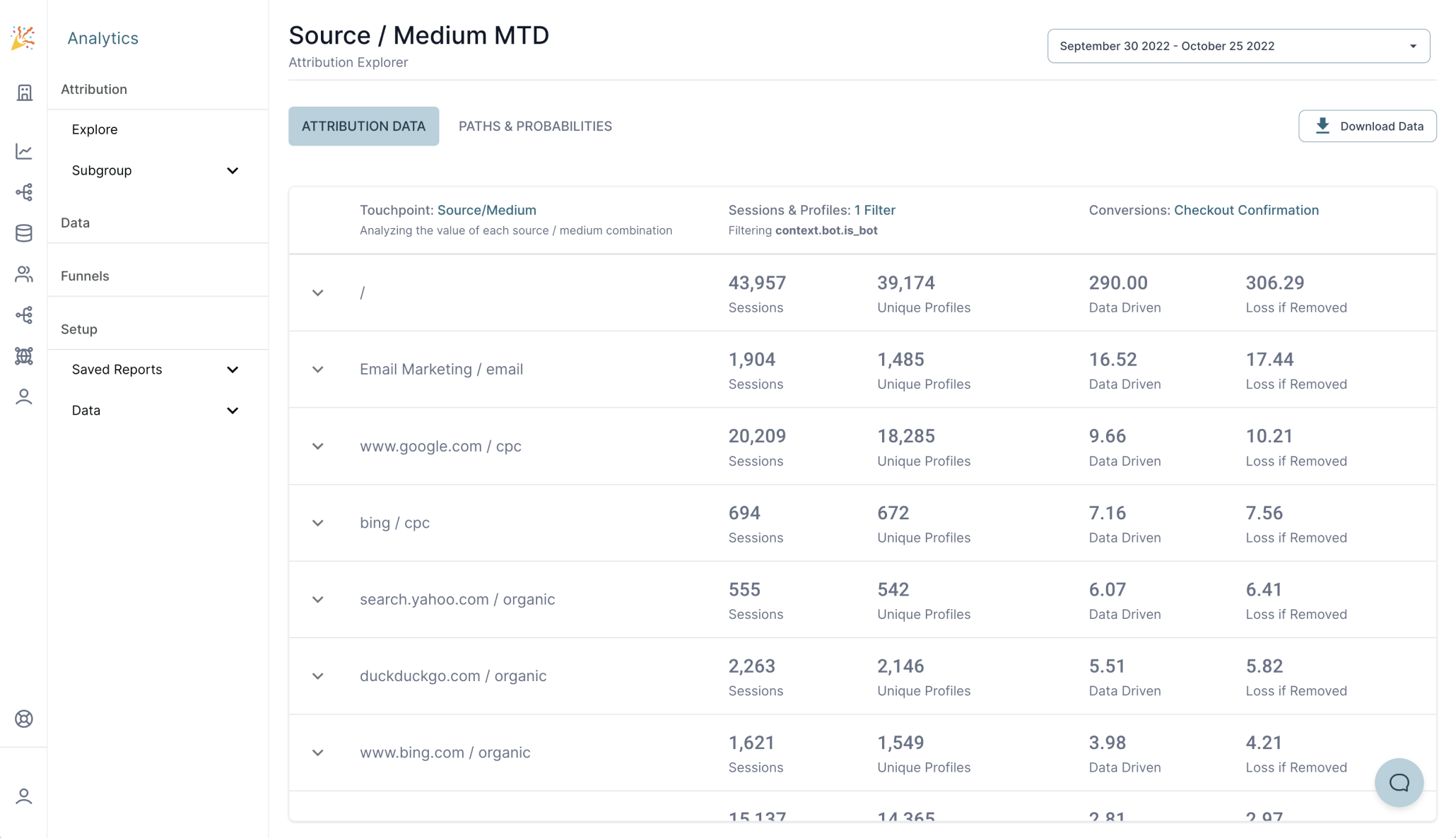The height and width of the screenshot is (838, 1456).
Task: Click the Checkout Confirmation conversions link
Action: (x=1246, y=210)
